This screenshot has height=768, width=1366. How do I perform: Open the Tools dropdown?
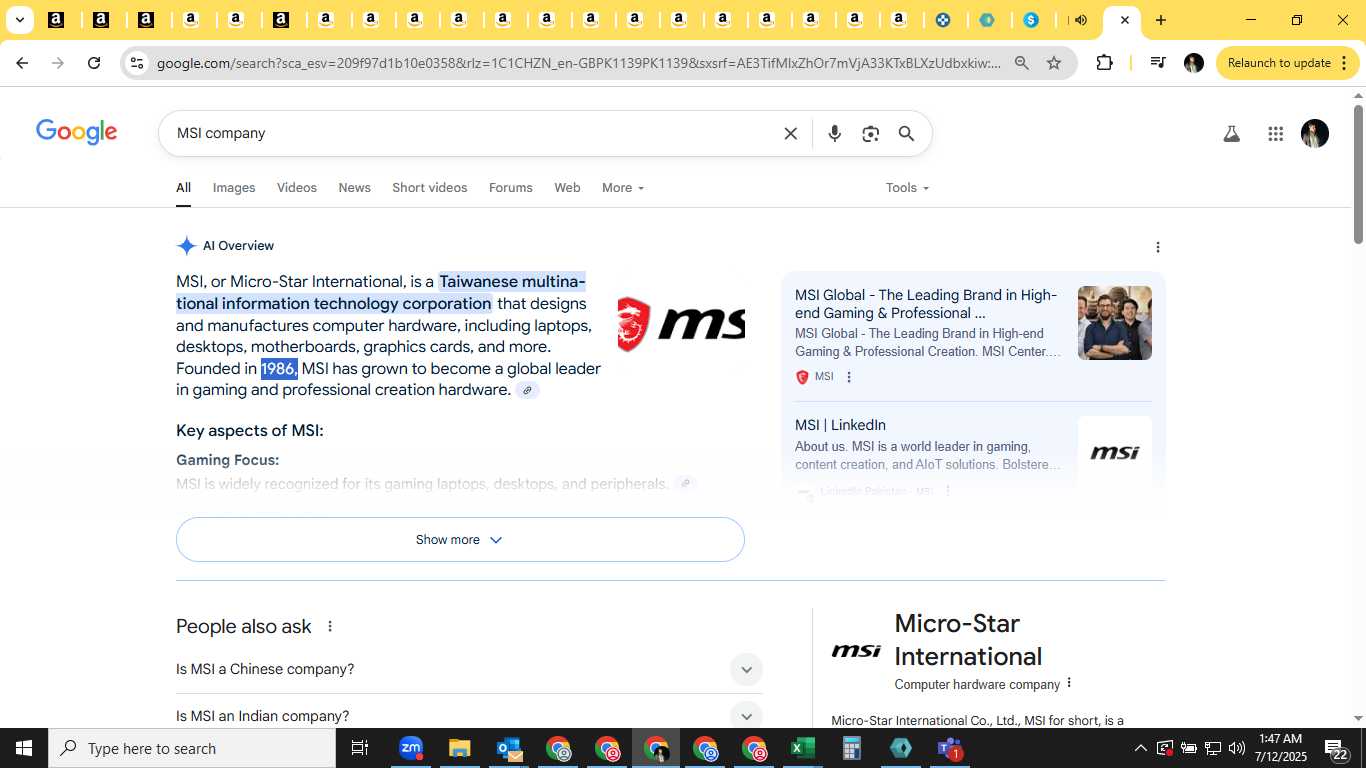pyautogui.click(x=907, y=188)
